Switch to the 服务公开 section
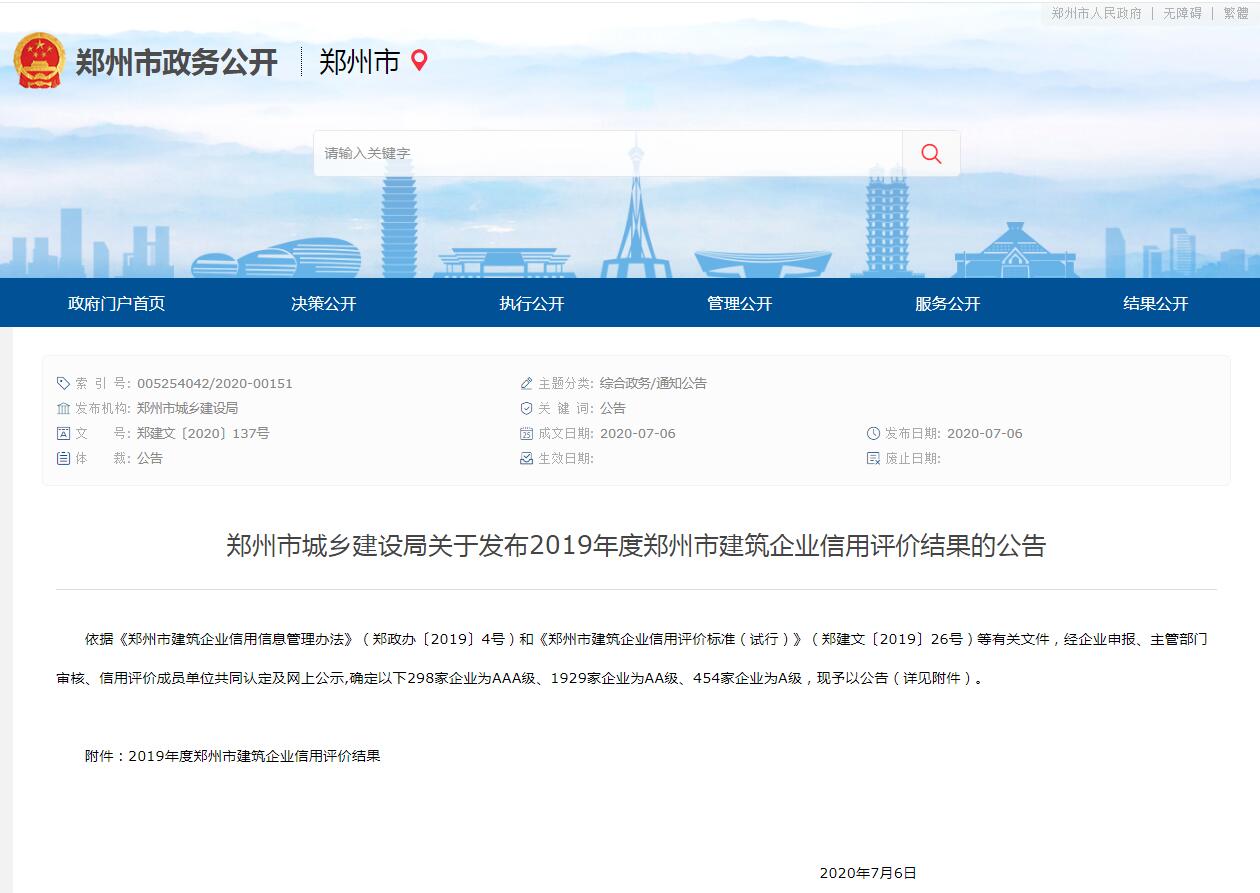The width and height of the screenshot is (1260, 893). pos(948,304)
